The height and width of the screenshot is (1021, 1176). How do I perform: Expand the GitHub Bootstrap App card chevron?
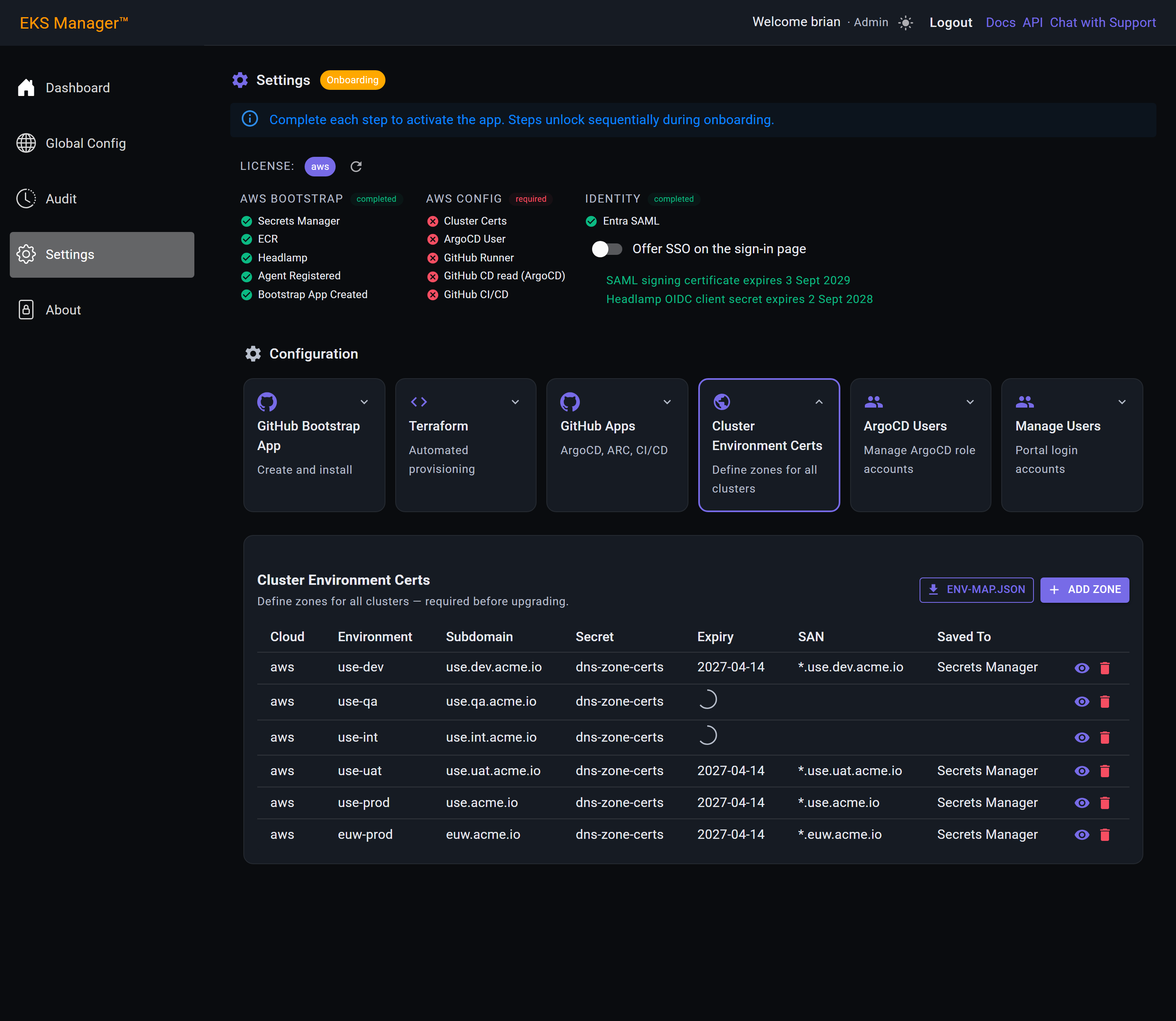tap(364, 402)
